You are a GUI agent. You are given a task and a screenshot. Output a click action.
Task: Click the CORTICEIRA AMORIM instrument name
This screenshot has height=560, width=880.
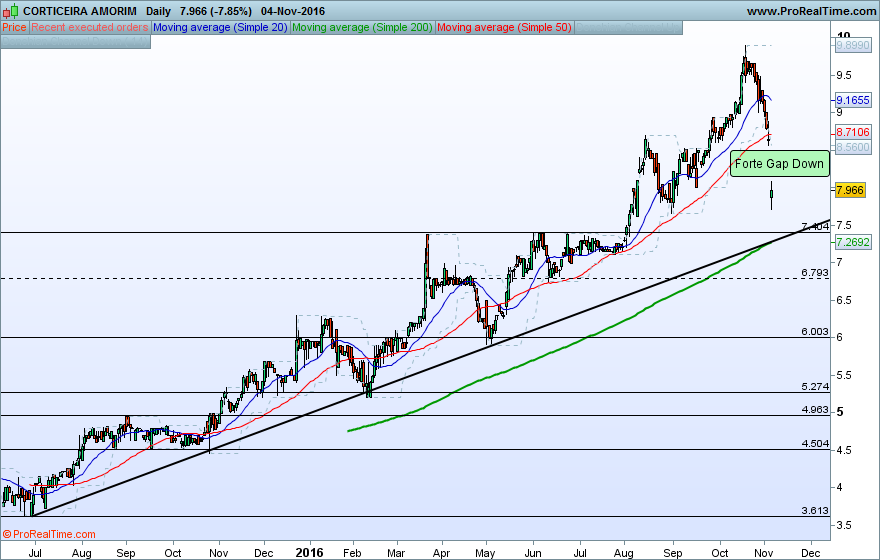pos(80,11)
